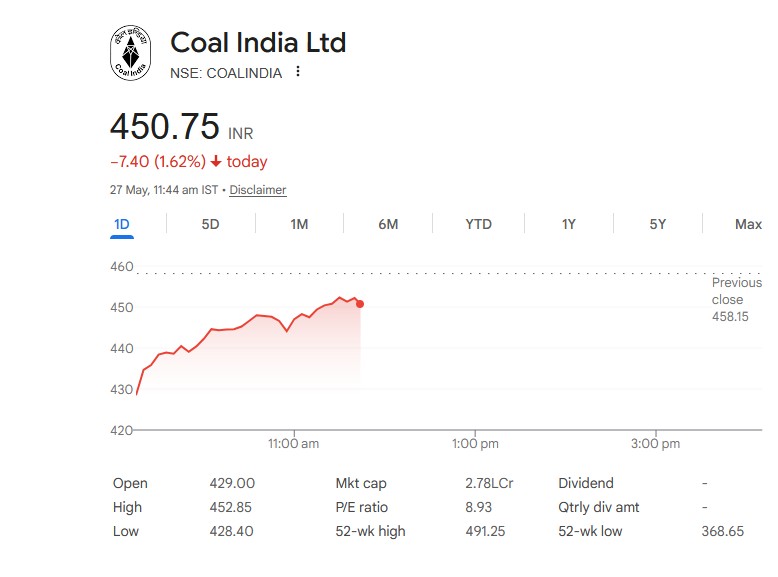Click the 1:00 pm axis marker
The width and height of the screenshot is (778, 577).
point(475,444)
